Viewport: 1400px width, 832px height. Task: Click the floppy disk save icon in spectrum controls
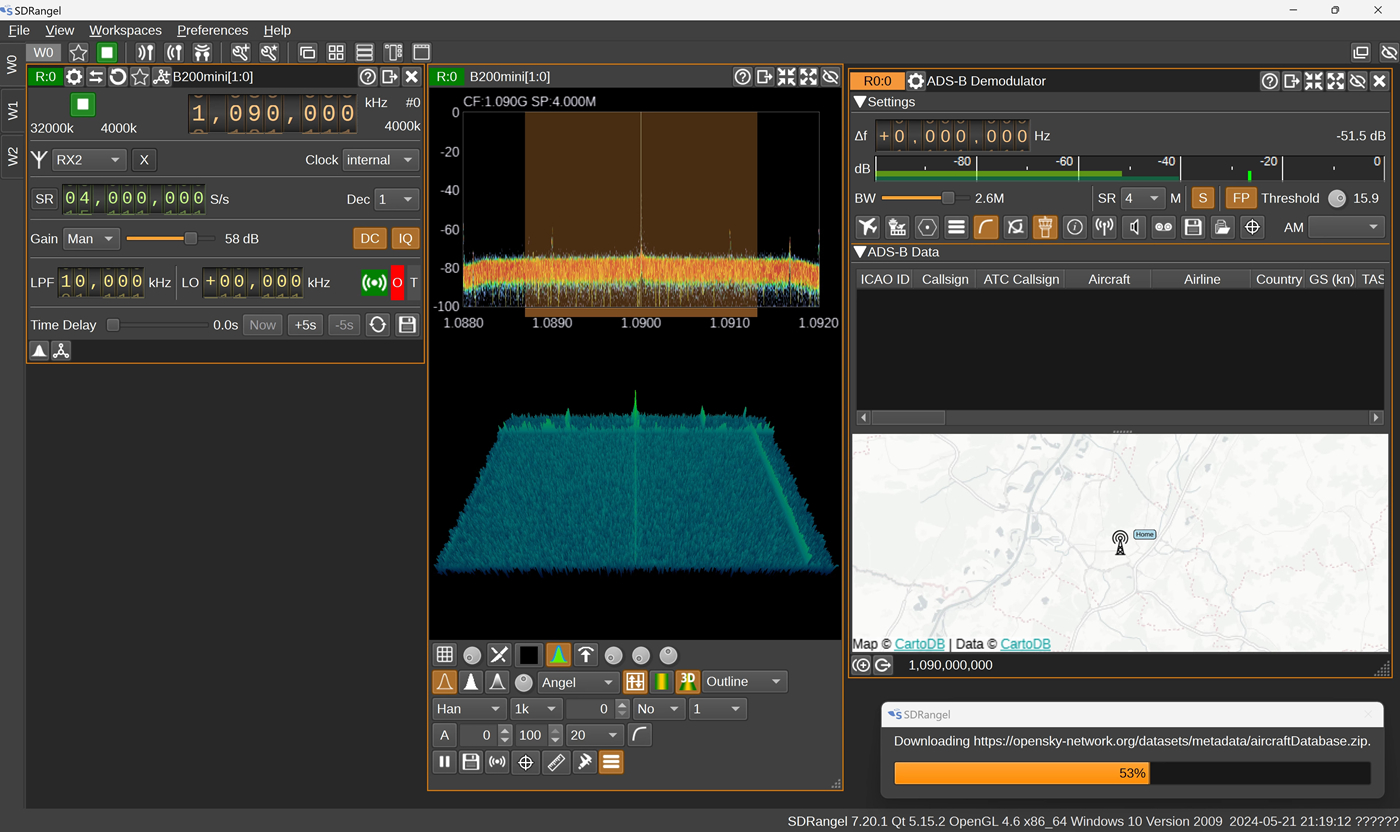[x=471, y=762]
